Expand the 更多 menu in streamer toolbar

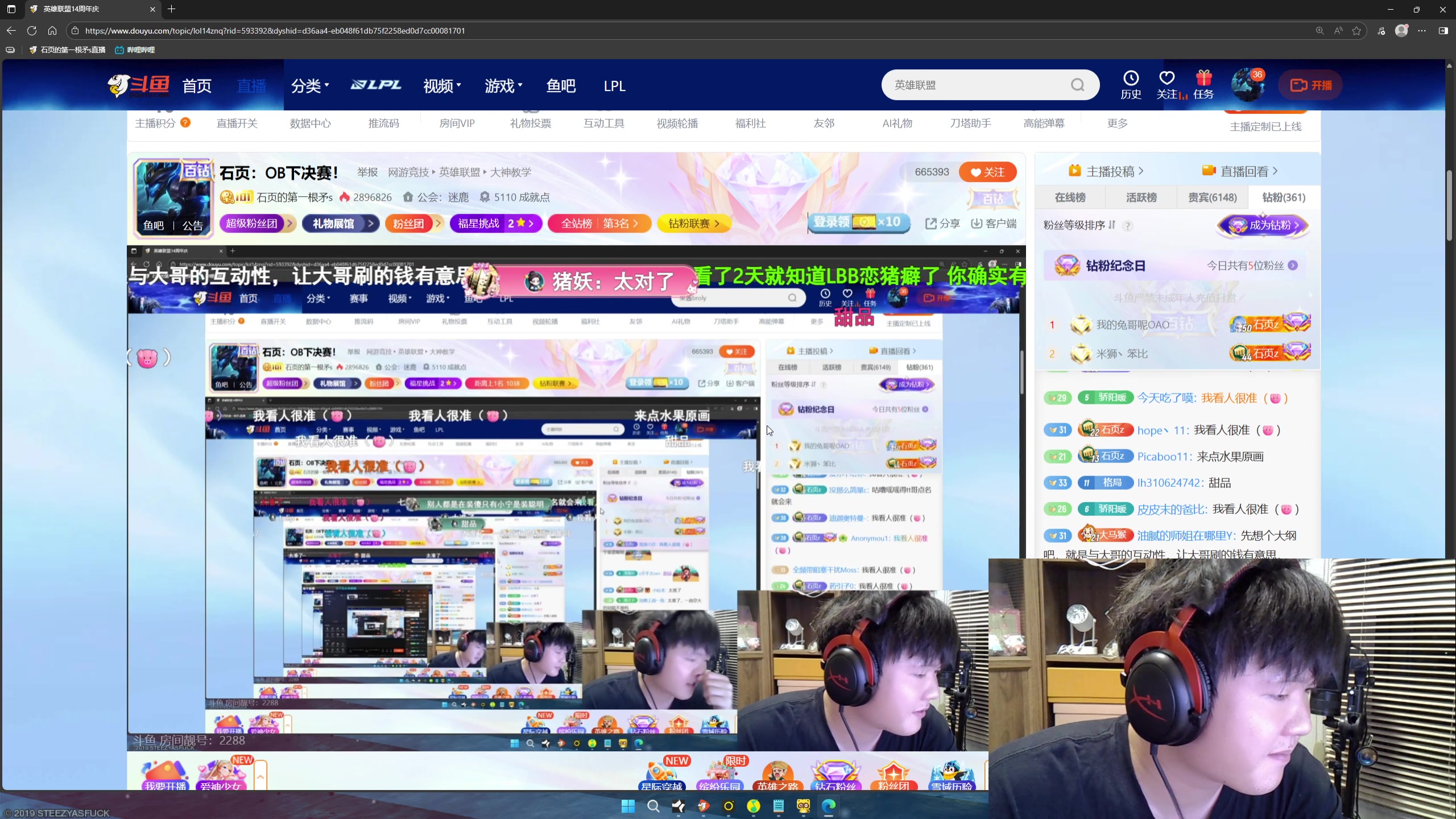click(x=1117, y=123)
